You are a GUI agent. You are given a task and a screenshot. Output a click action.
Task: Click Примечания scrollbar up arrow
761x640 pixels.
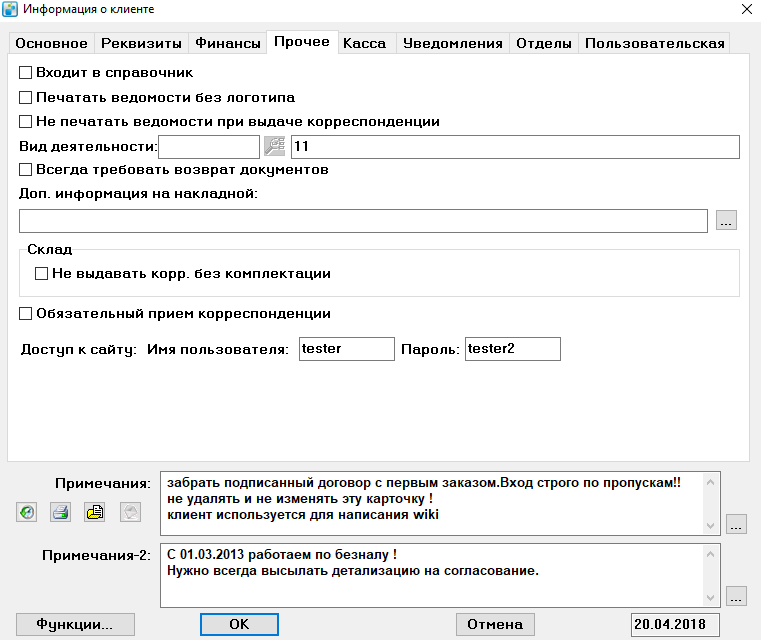(711, 482)
